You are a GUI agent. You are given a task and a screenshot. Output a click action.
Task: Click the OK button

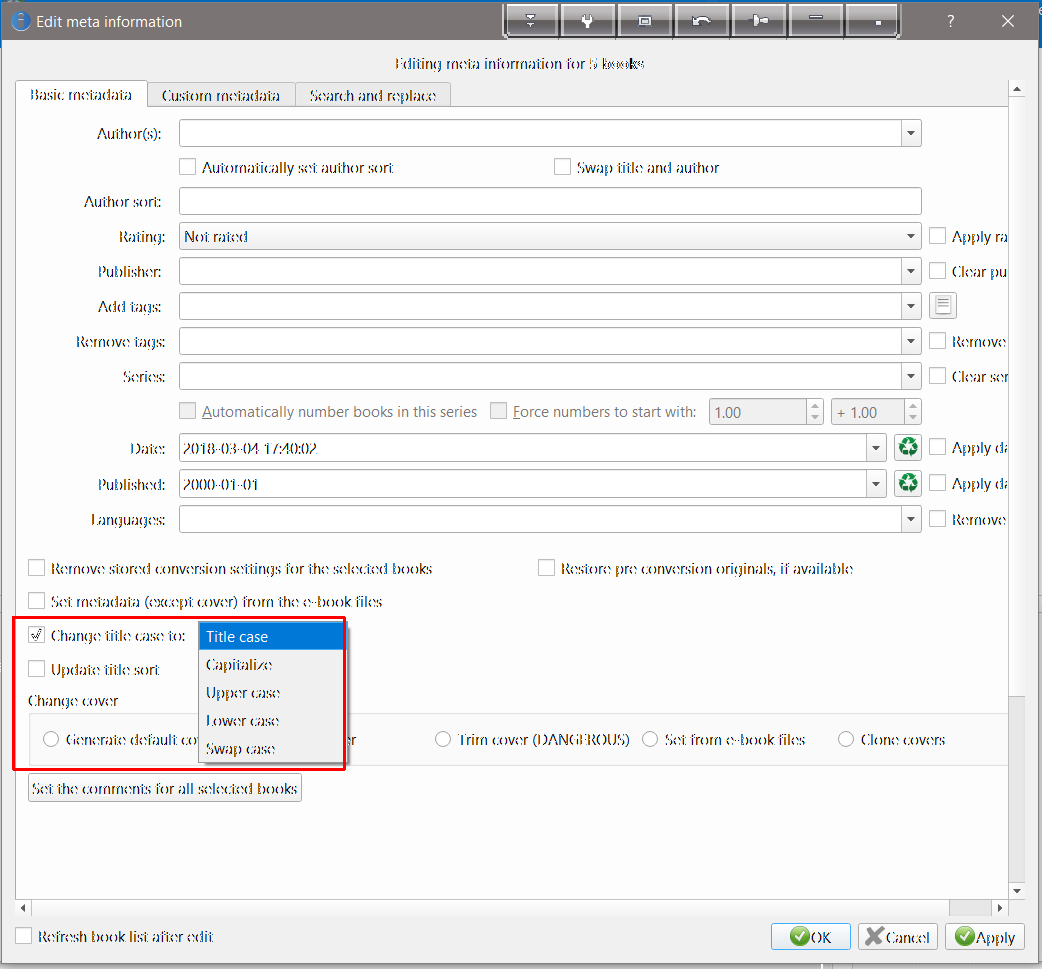810,936
